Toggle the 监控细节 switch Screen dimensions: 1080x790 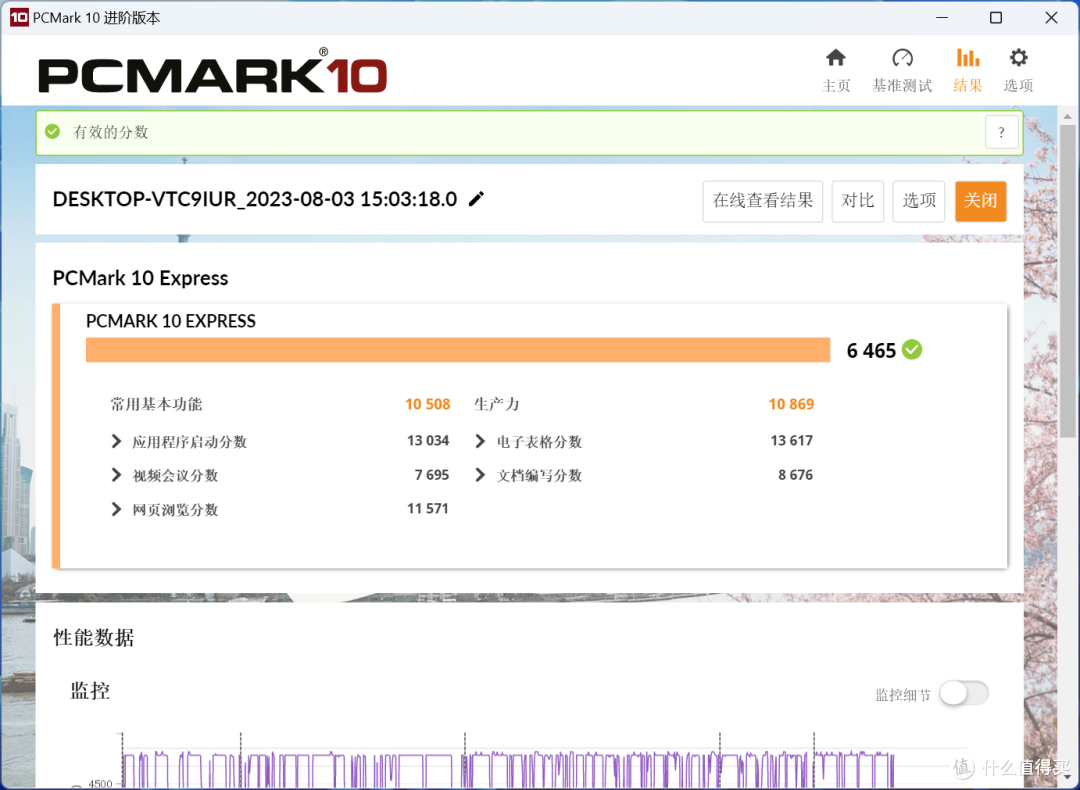tap(964, 693)
